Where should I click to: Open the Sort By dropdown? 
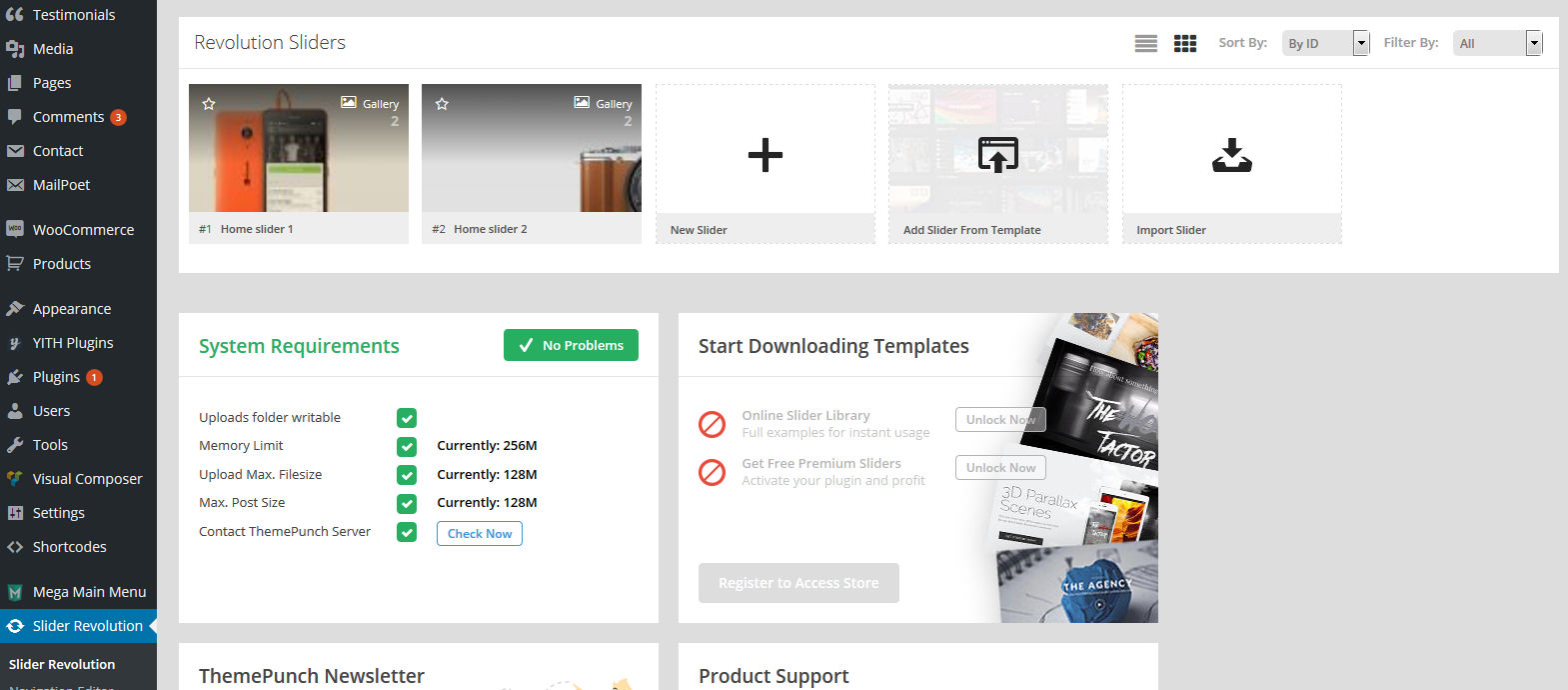click(x=1325, y=43)
